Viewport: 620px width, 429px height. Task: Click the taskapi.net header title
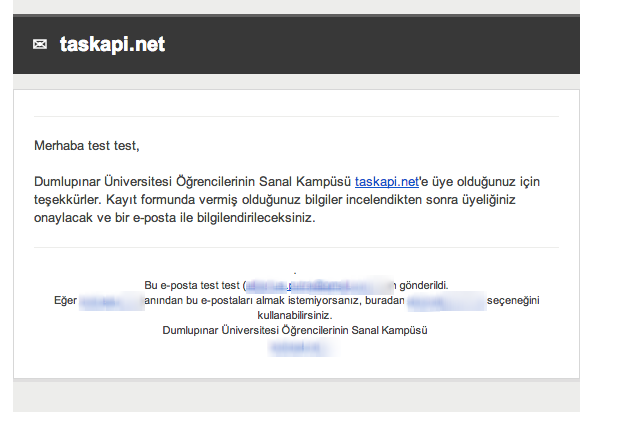(112, 44)
